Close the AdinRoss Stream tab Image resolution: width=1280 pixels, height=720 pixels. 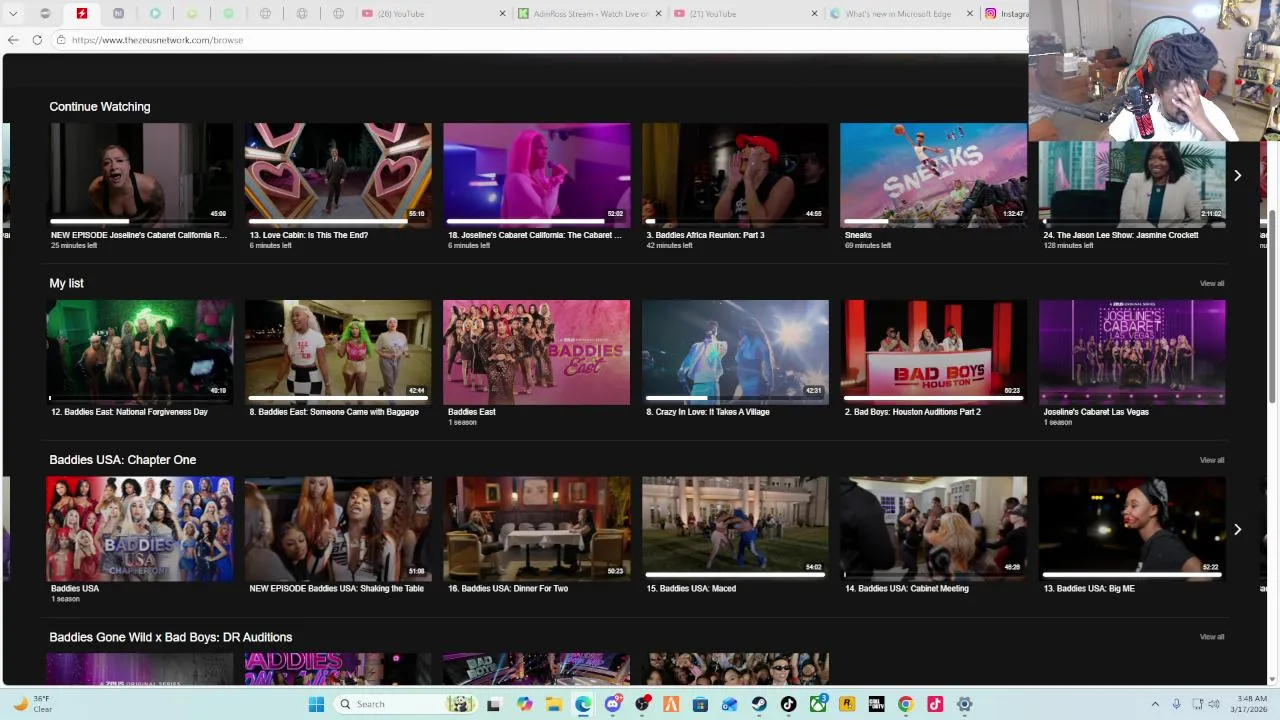point(659,14)
